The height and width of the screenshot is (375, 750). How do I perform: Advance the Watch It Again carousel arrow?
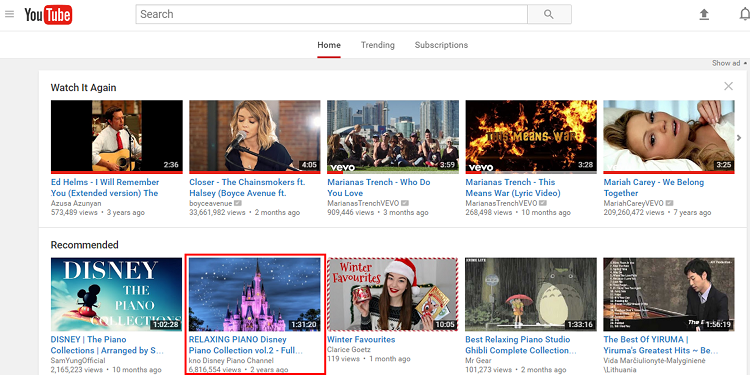[739, 138]
